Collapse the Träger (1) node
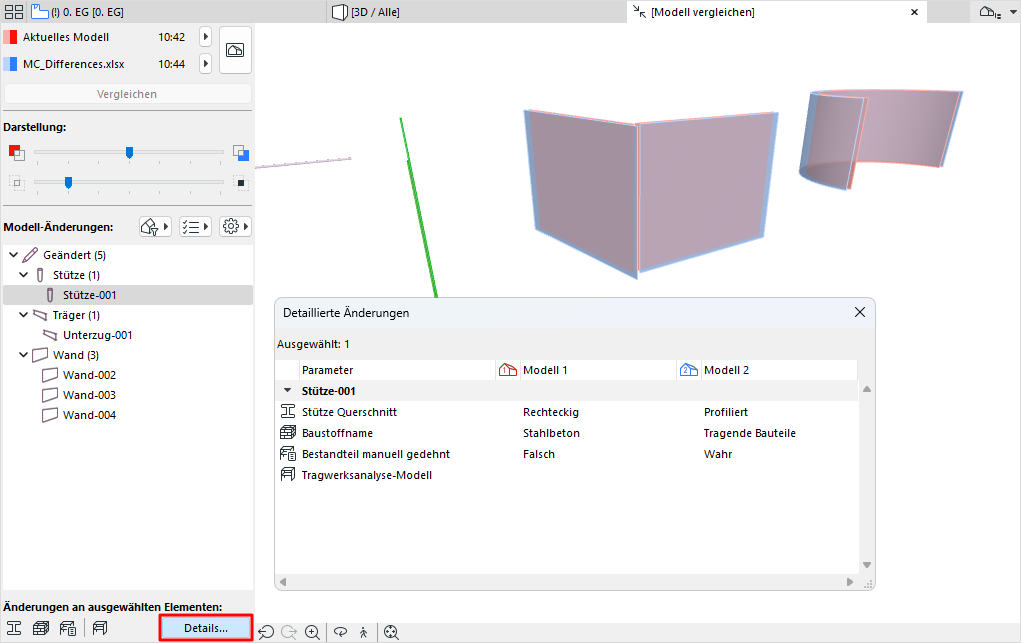The height and width of the screenshot is (643, 1021). (23, 315)
